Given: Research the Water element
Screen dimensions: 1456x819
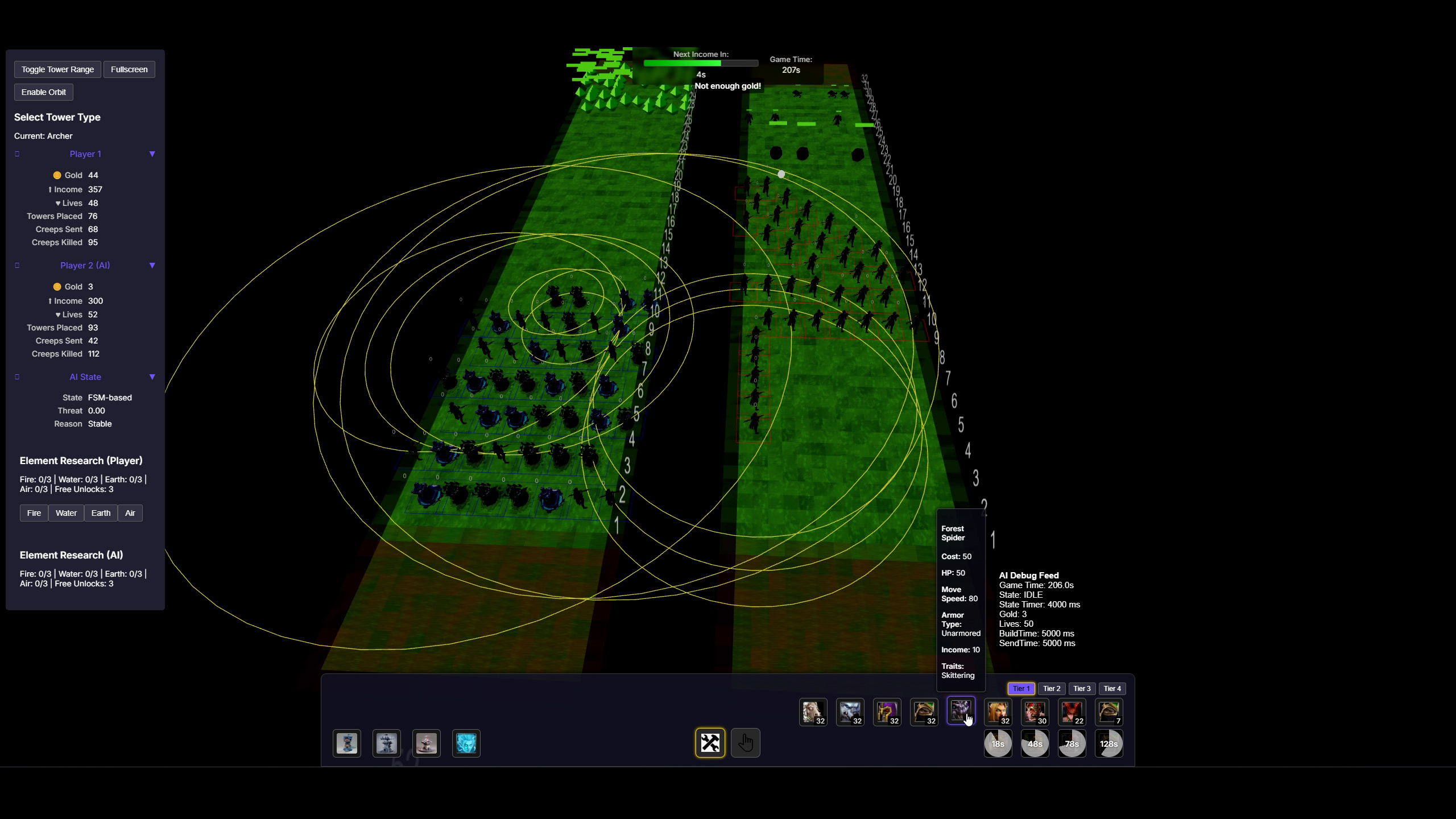Looking at the screenshot, I should coord(66,512).
